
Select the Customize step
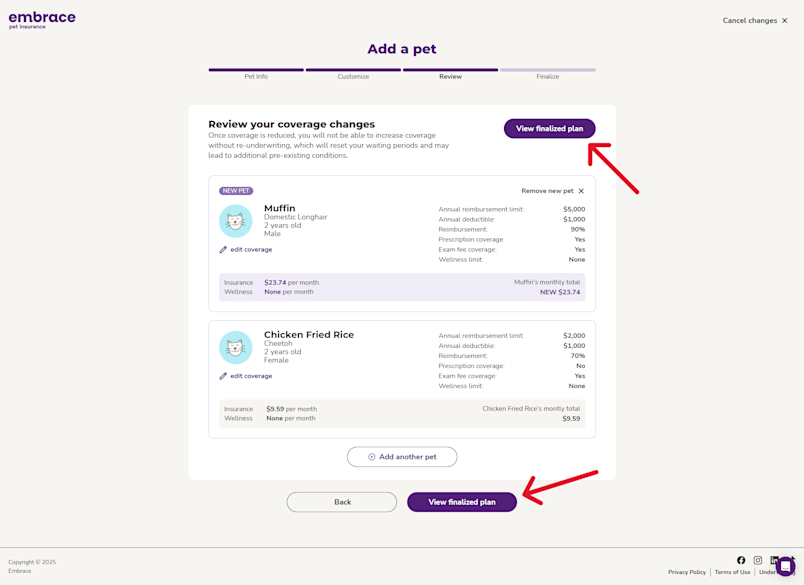coord(353,74)
